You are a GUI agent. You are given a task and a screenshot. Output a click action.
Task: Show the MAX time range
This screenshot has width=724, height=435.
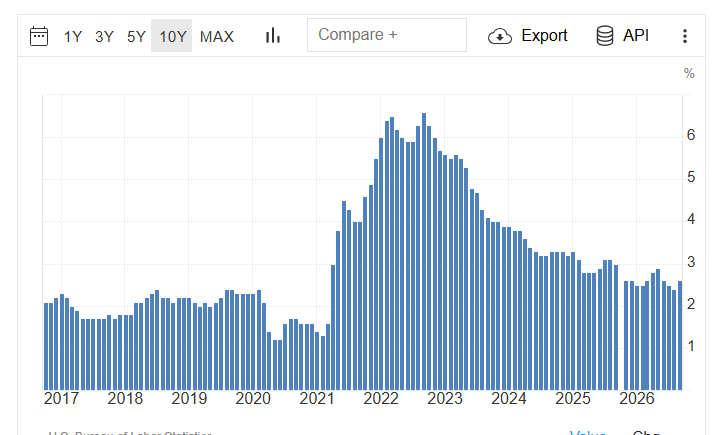click(x=217, y=36)
